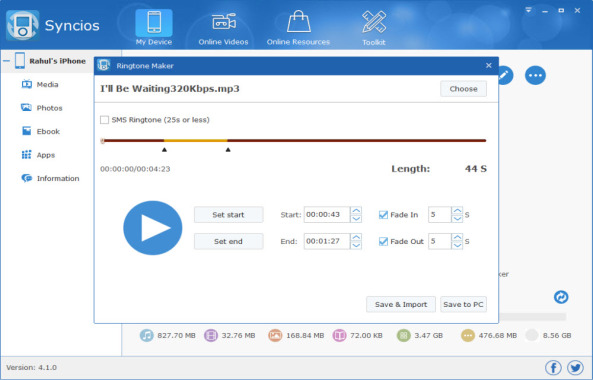Click the Fade Out seconds field

[439, 241]
